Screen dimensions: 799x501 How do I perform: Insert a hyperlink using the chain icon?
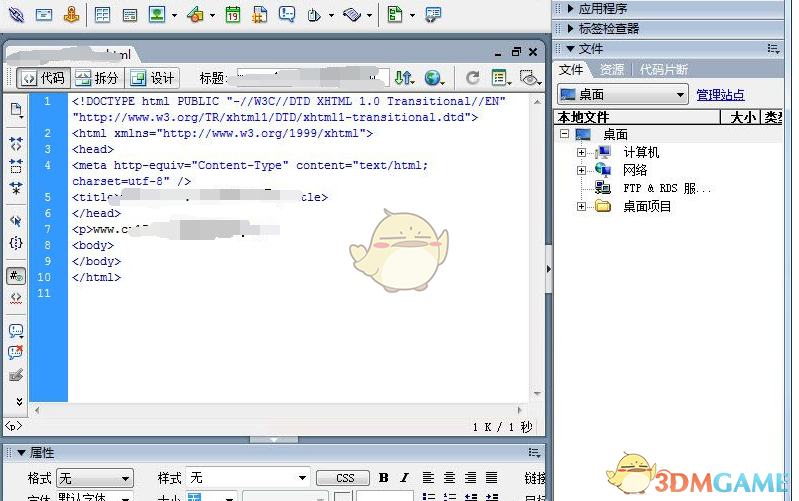[17, 15]
